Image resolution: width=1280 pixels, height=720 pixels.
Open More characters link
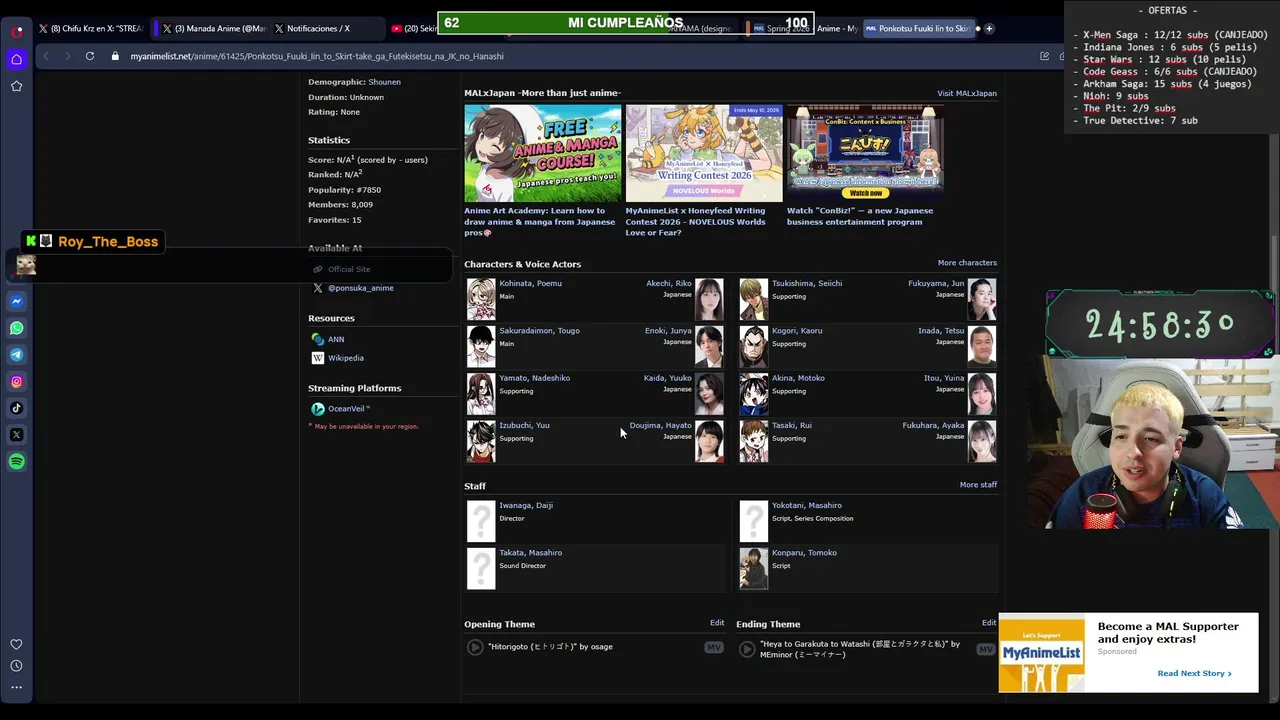coord(967,263)
